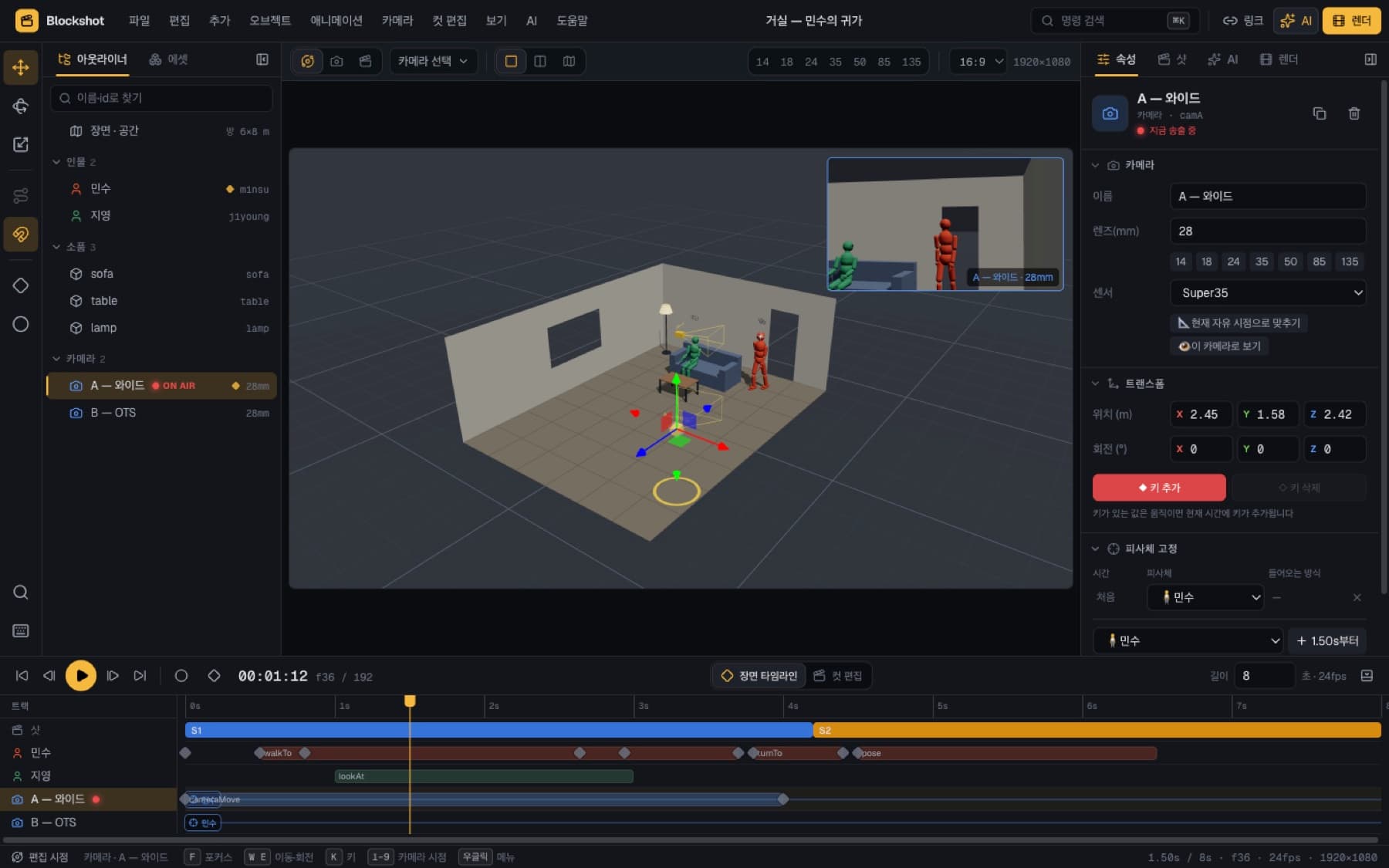The height and width of the screenshot is (868, 1389).
Task: Click the orange play button
Action: pyautogui.click(x=81, y=676)
